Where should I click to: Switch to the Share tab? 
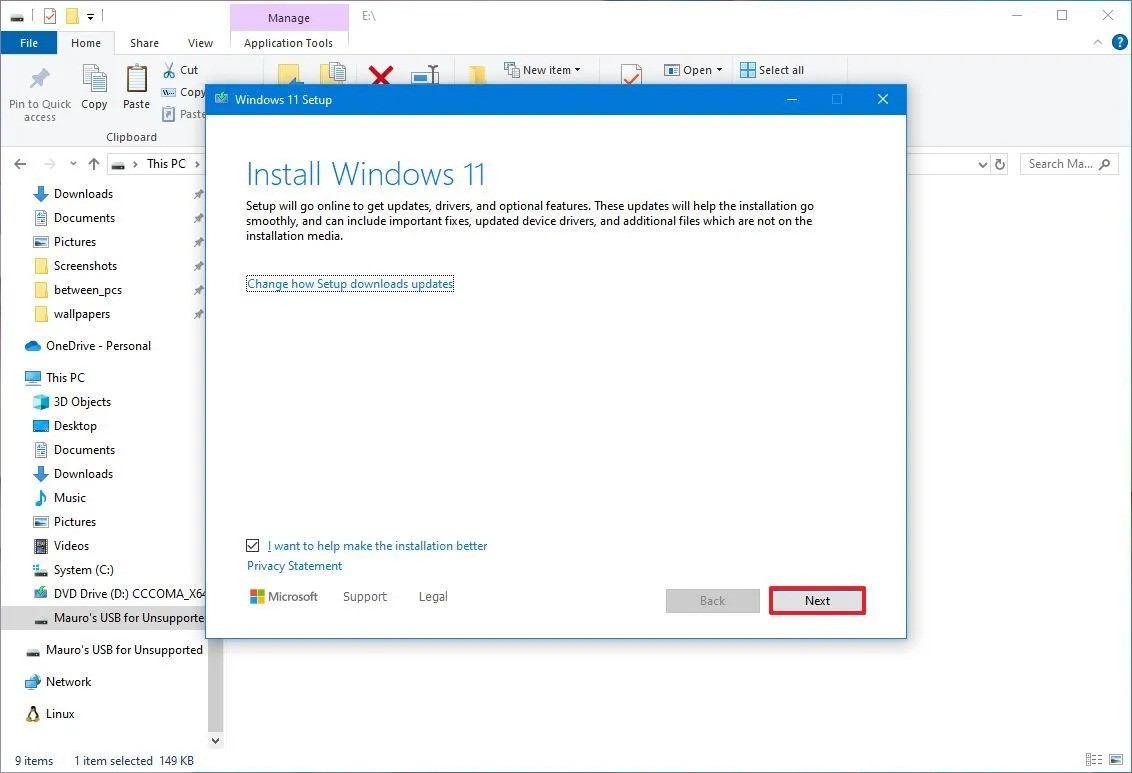click(x=144, y=43)
